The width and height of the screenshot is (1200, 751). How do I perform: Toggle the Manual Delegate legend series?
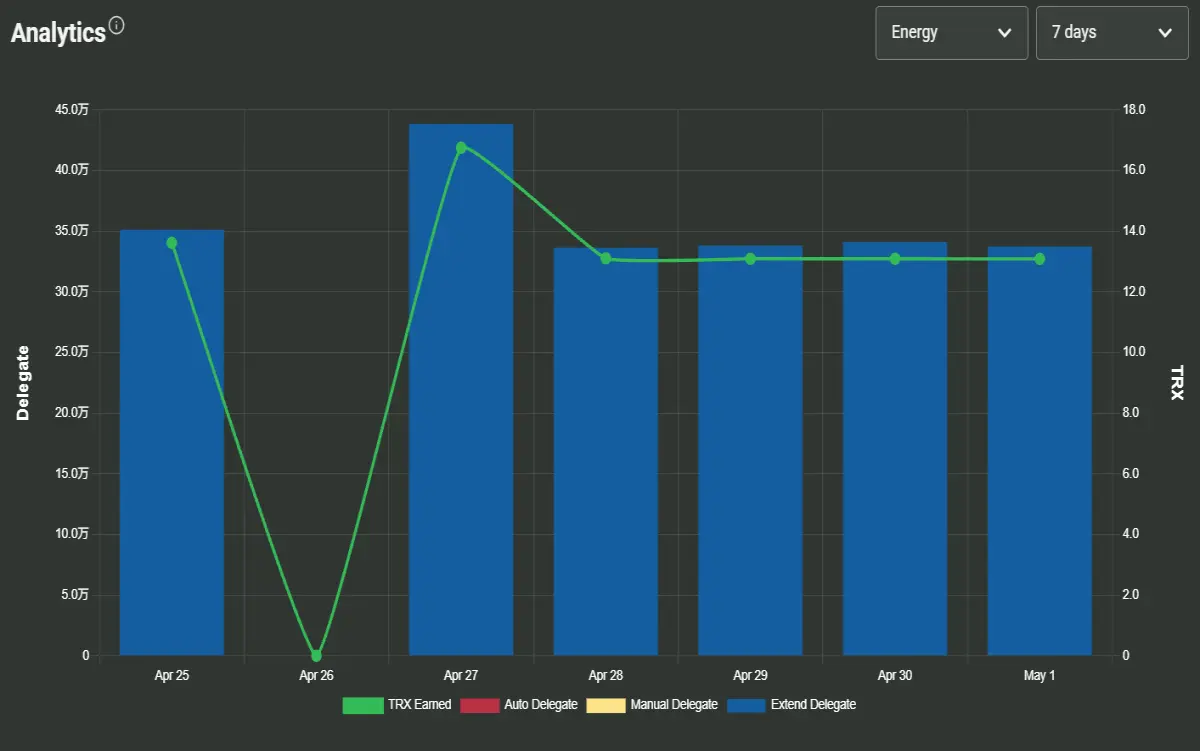[654, 705]
